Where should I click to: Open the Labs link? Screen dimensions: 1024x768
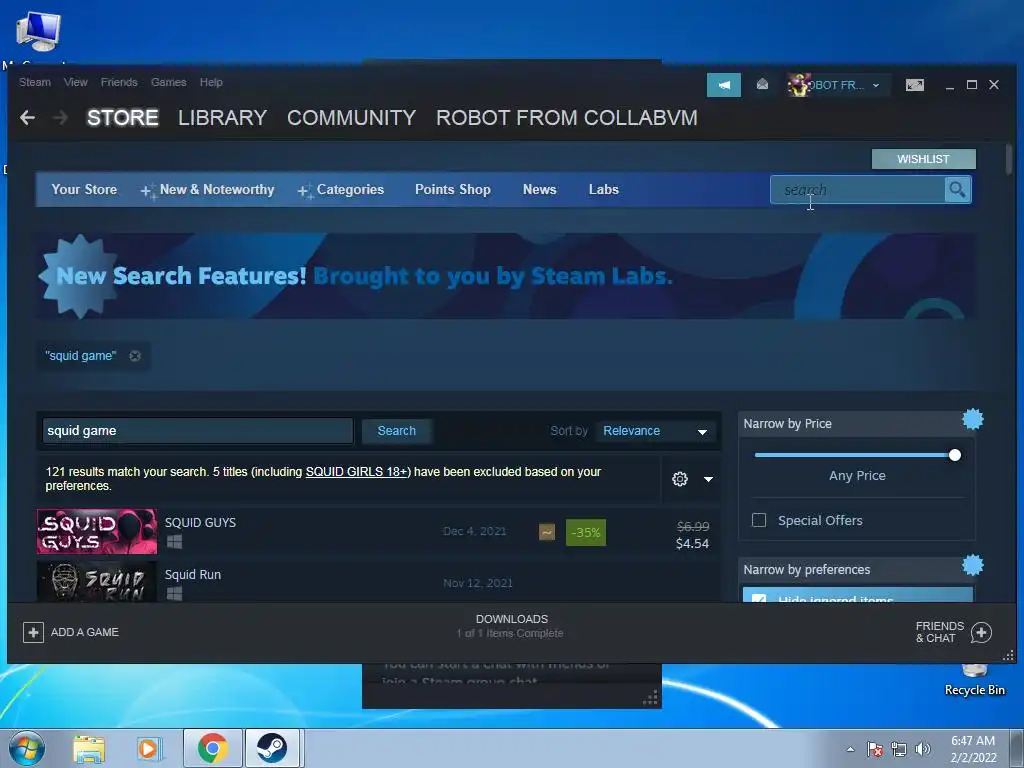click(x=603, y=189)
